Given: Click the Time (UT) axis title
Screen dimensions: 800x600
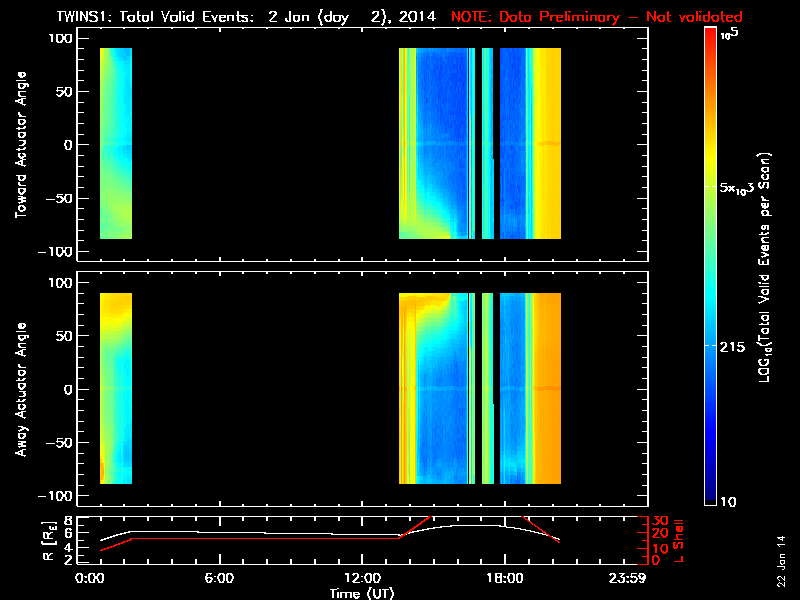Looking at the screenshot, I should tap(365, 592).
